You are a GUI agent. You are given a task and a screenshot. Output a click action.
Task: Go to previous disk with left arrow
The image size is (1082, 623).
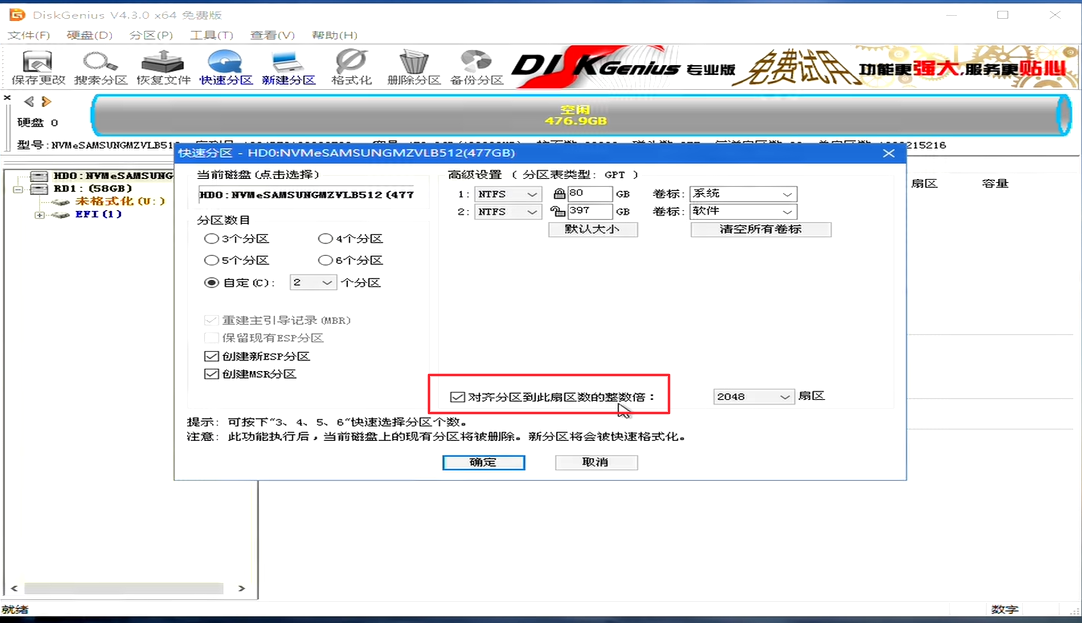29,101
